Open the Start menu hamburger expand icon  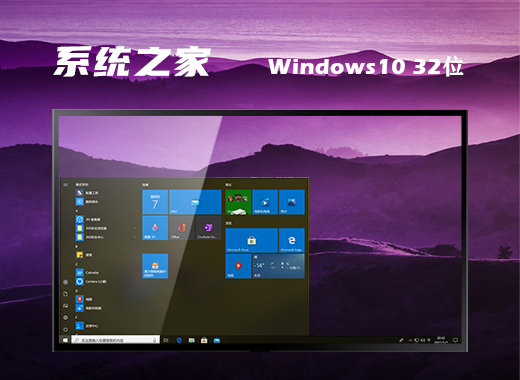[65, 184]
